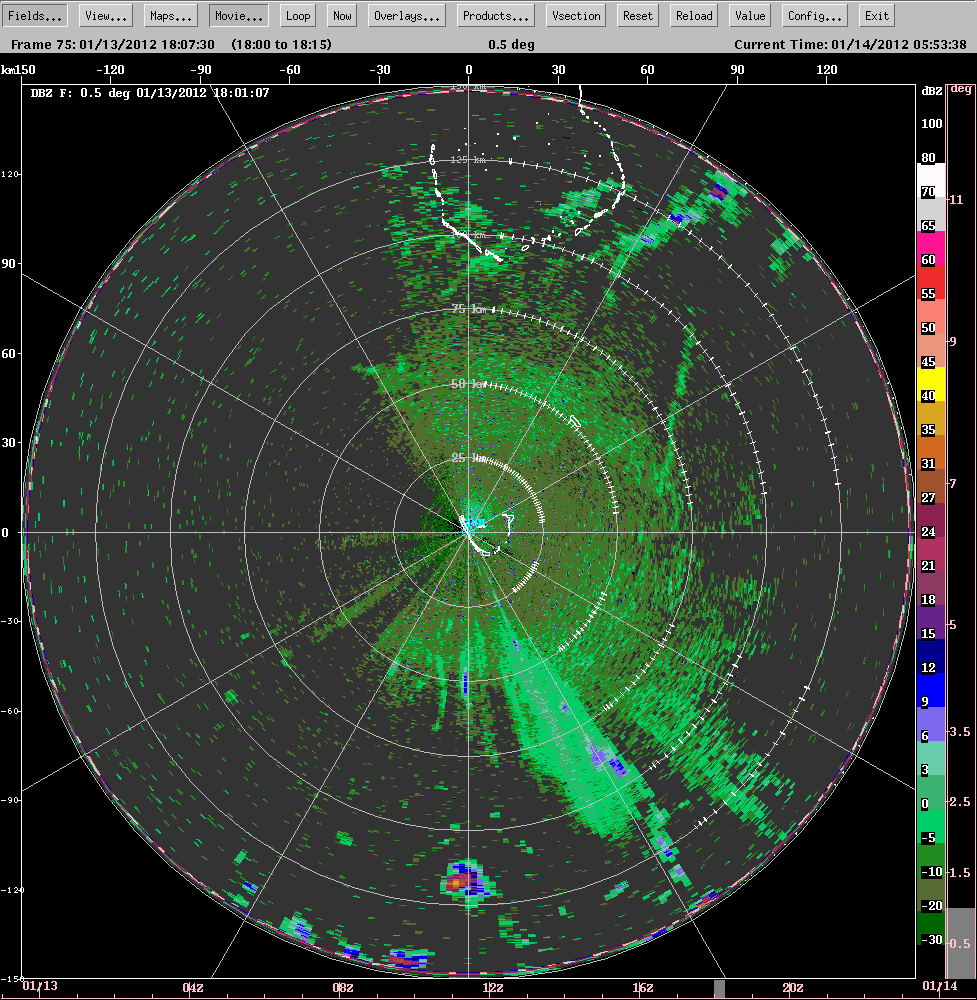977x1000 pixels.
Task: Reload the radar data
Action: (694, 16)
